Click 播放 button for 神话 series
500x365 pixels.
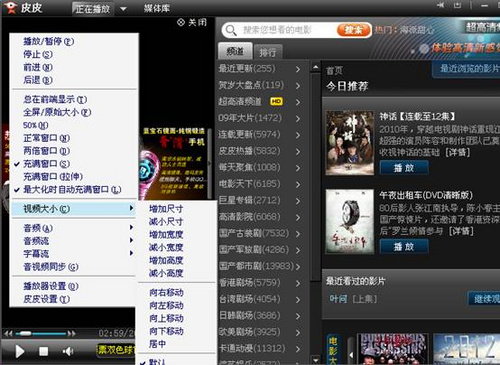tap(404, 168)
